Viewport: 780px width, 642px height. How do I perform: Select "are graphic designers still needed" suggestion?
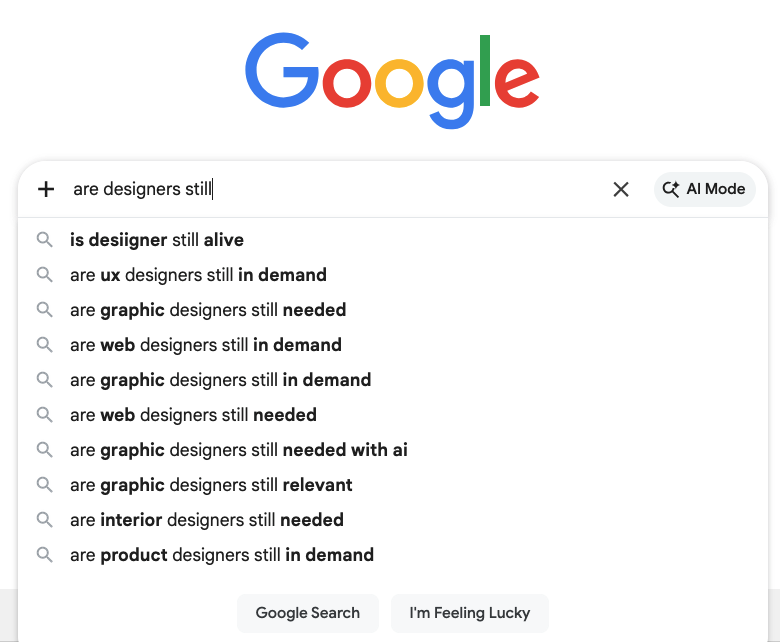208,310
